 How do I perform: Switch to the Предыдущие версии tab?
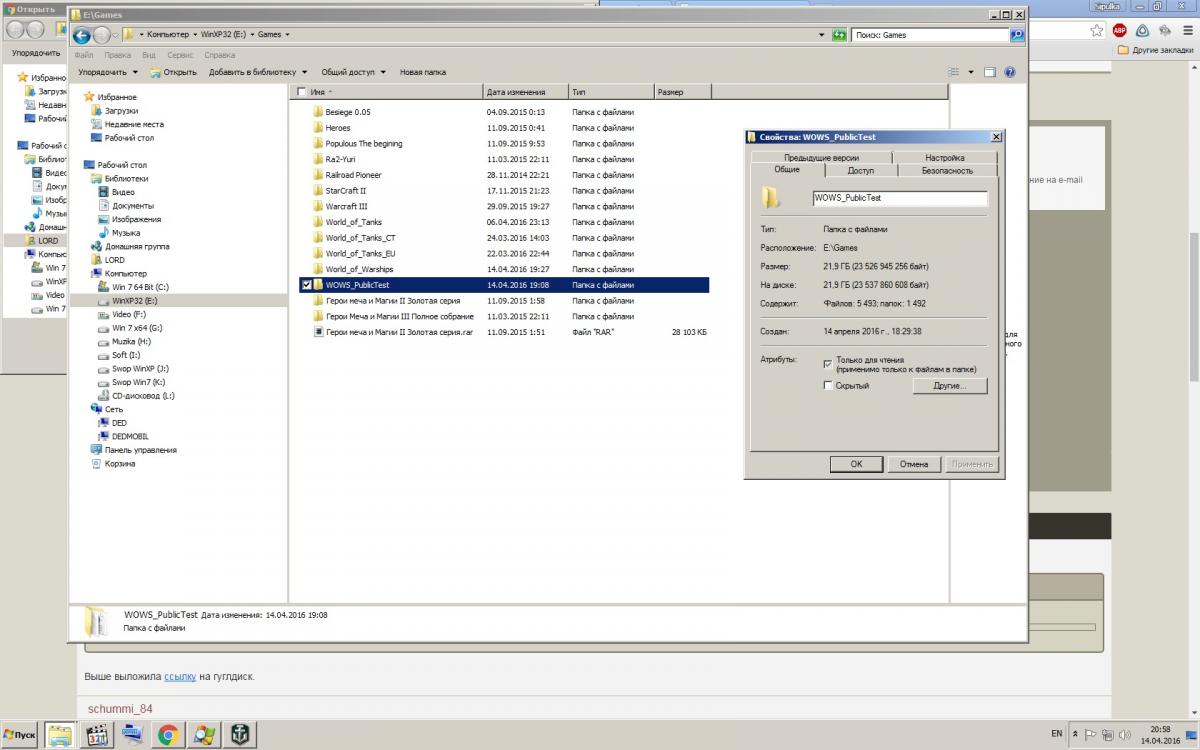pyautogui.click(x=821, y=157)
